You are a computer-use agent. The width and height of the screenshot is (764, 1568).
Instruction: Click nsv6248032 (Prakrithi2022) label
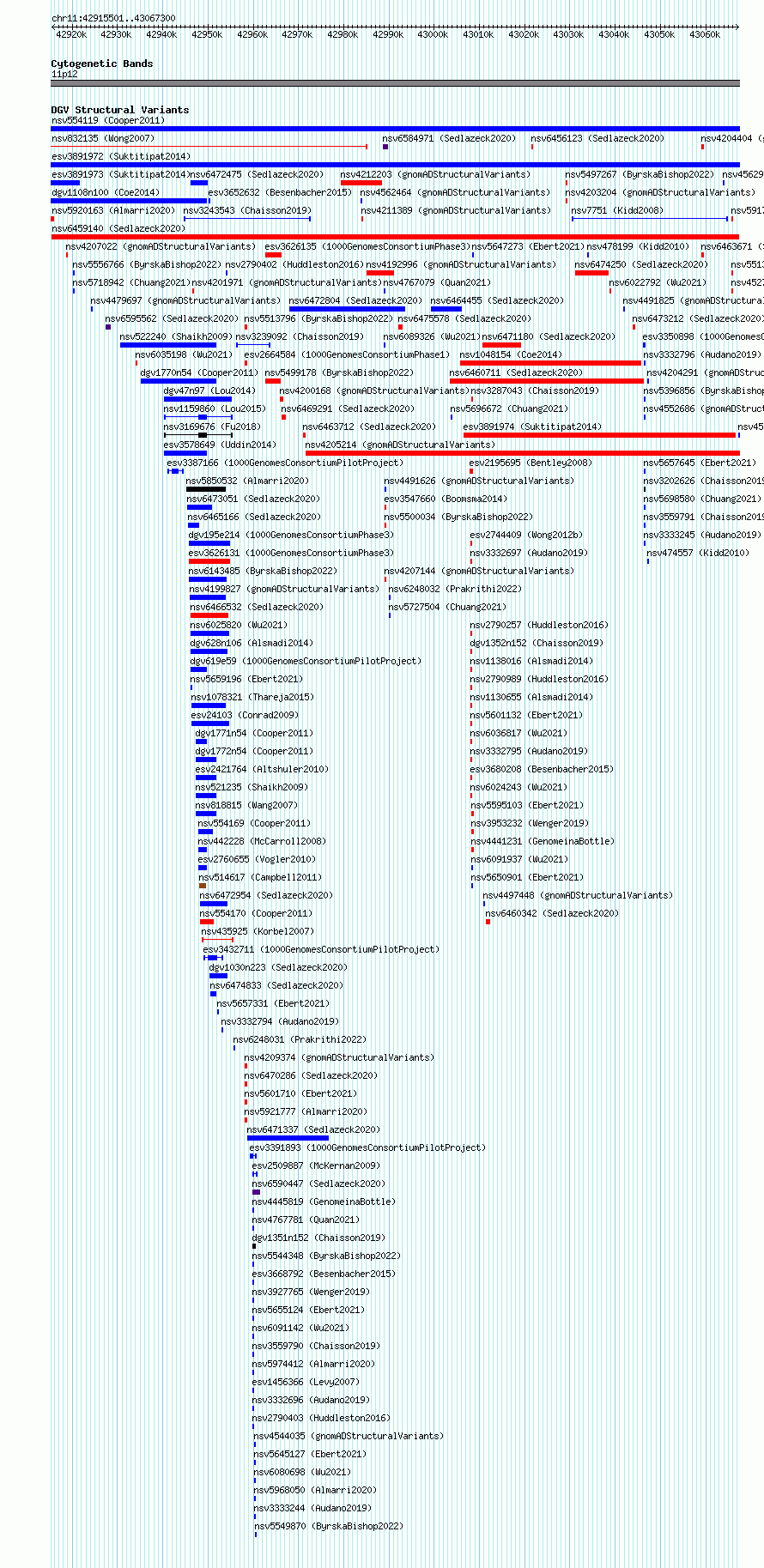[455, 590]
